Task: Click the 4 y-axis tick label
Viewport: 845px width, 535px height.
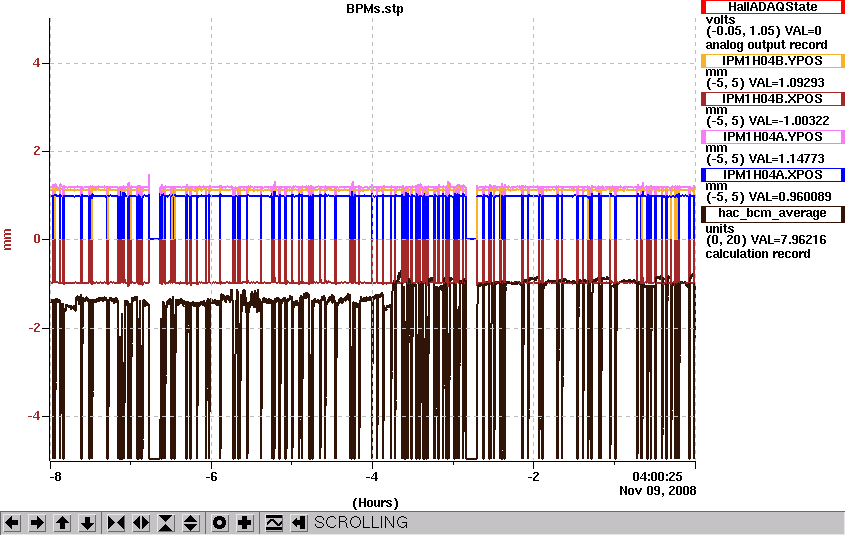Action: pyautogui.click(x=36, y=63)
